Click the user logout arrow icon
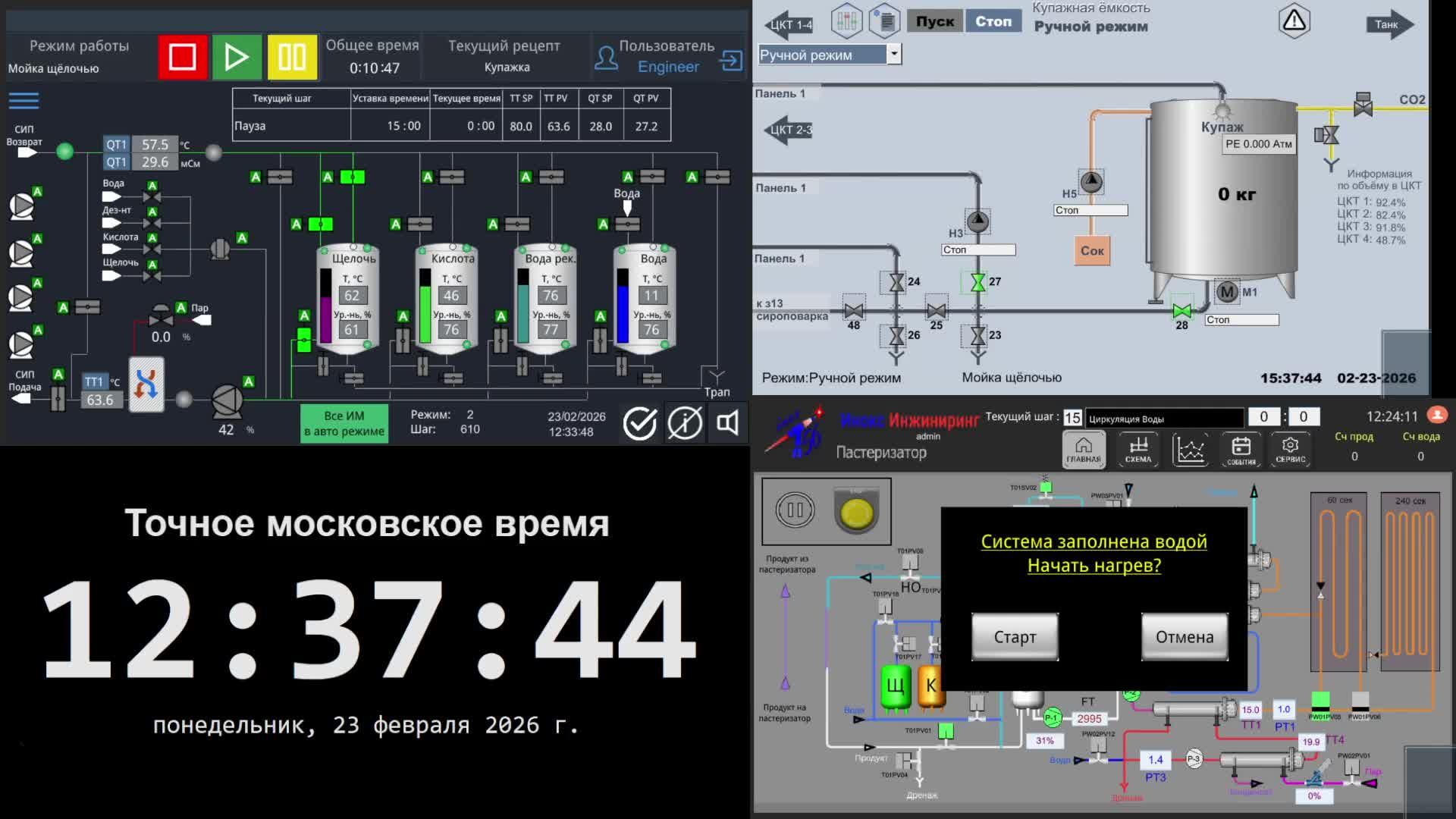Screen dimensions: 1456x819 point(732,61)
